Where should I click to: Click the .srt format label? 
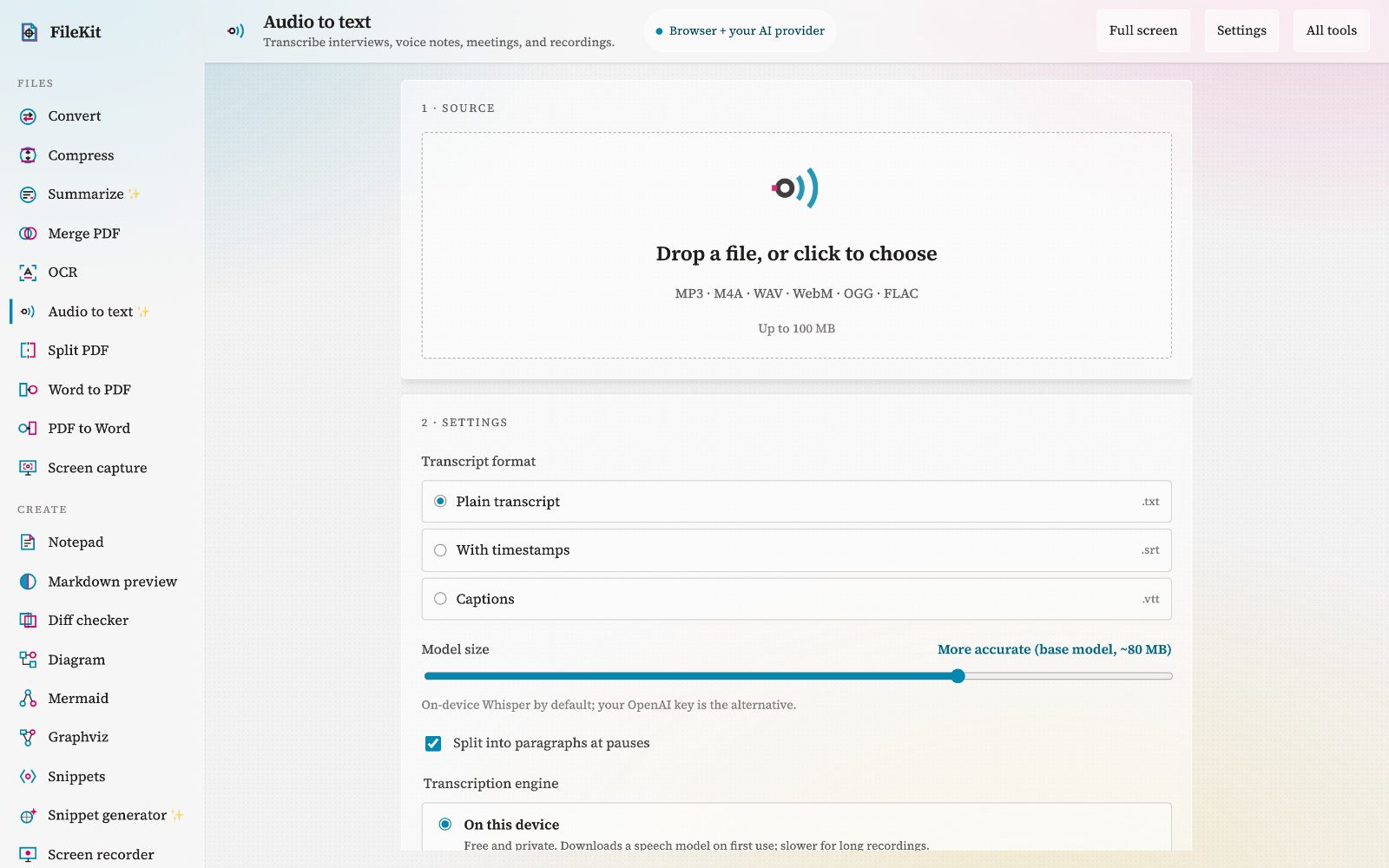pos(1150,550)
